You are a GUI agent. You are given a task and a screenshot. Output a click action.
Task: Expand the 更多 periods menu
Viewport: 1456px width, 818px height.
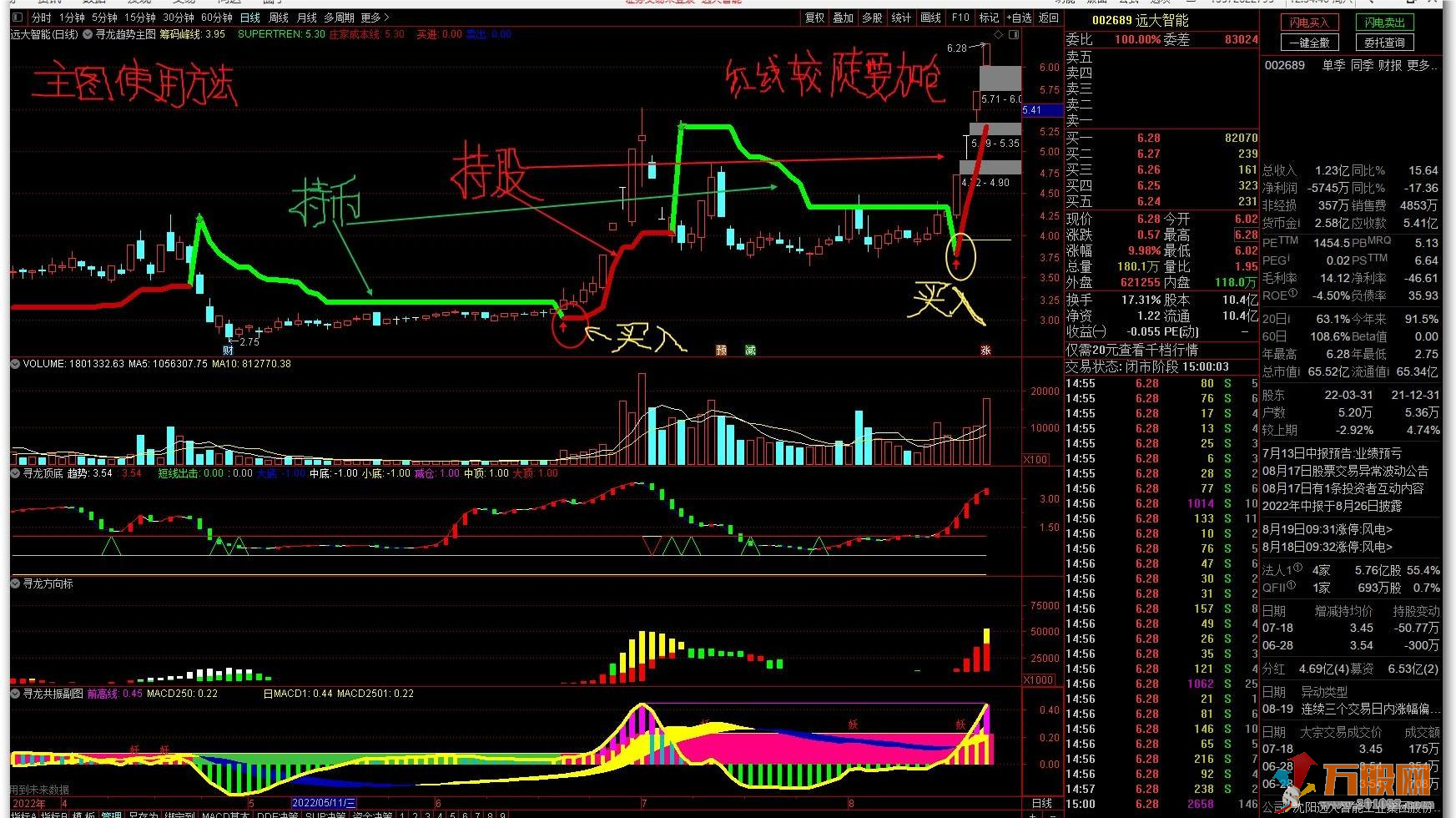pos(375,18)
